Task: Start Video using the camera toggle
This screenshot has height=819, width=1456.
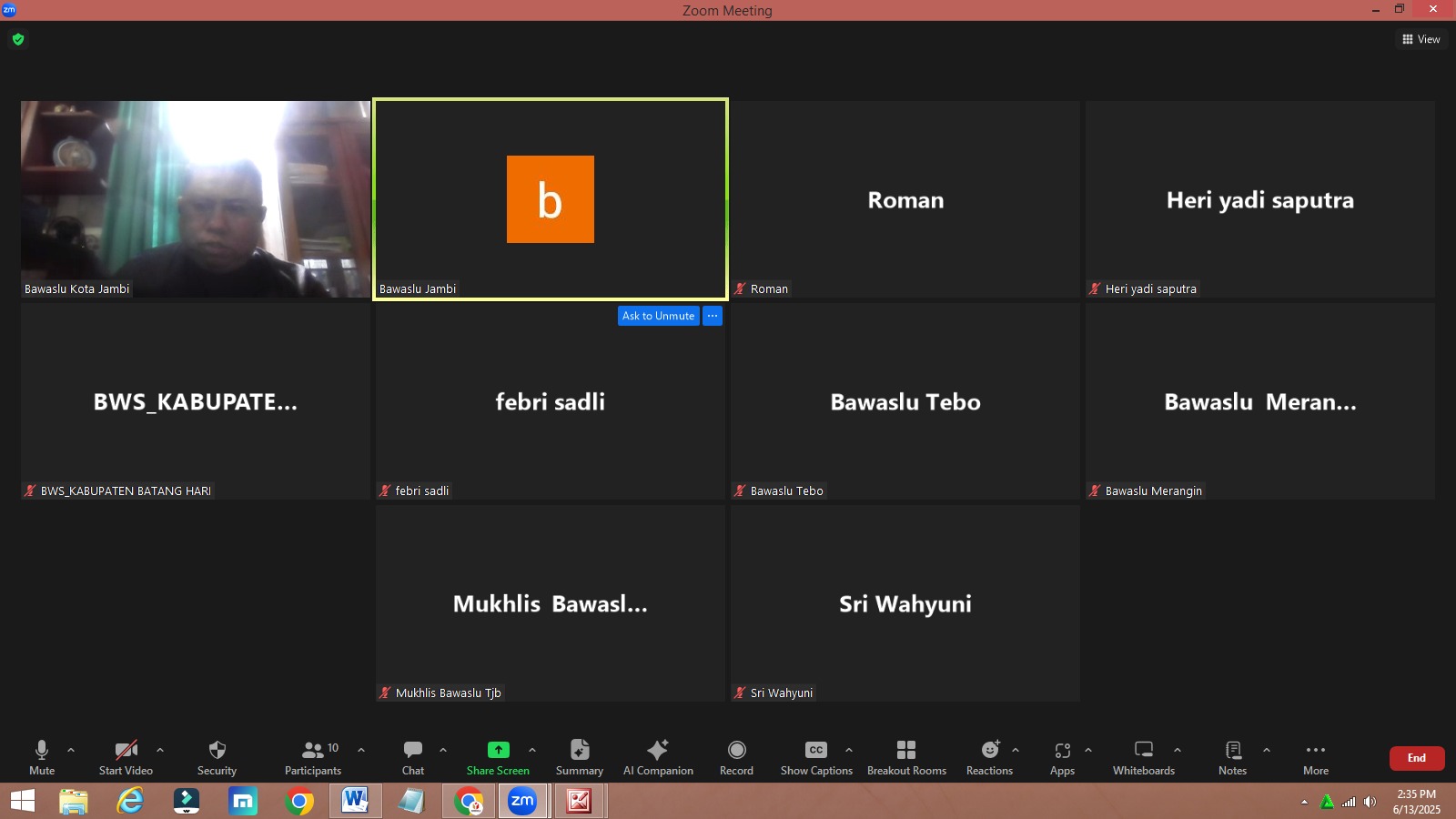Action: click(x=126, y=750)
